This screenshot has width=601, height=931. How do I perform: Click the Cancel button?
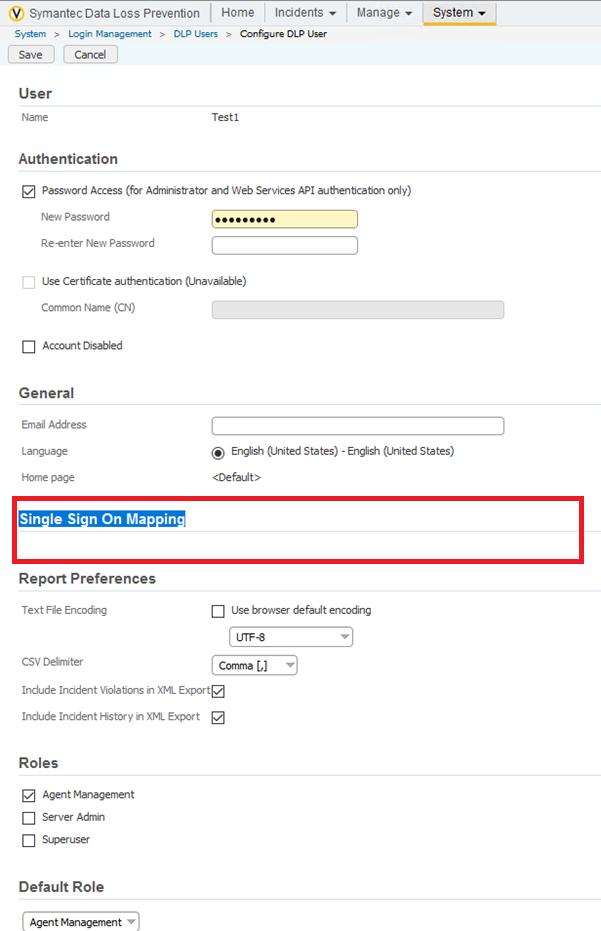pyautogui.click(x=90, y=55)
